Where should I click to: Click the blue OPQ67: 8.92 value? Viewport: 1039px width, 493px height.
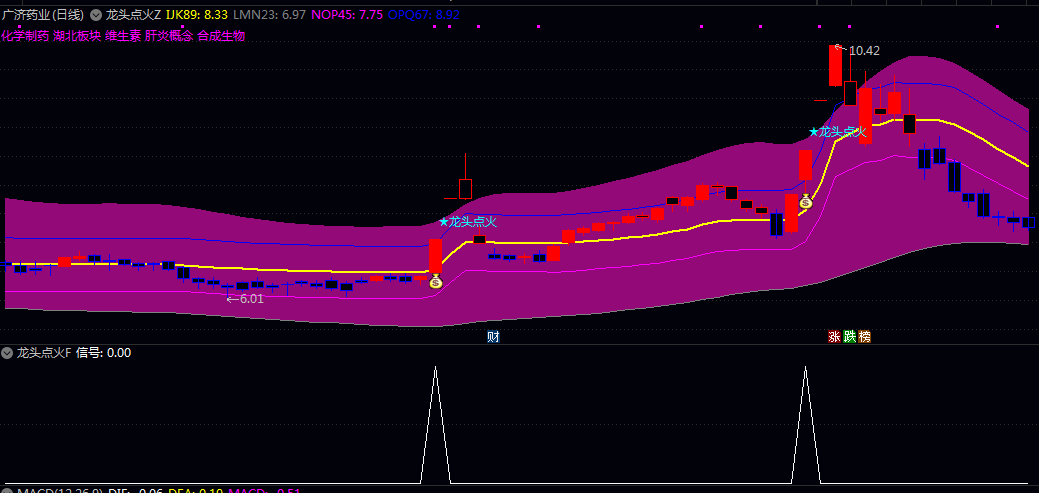tap(424, 15)
